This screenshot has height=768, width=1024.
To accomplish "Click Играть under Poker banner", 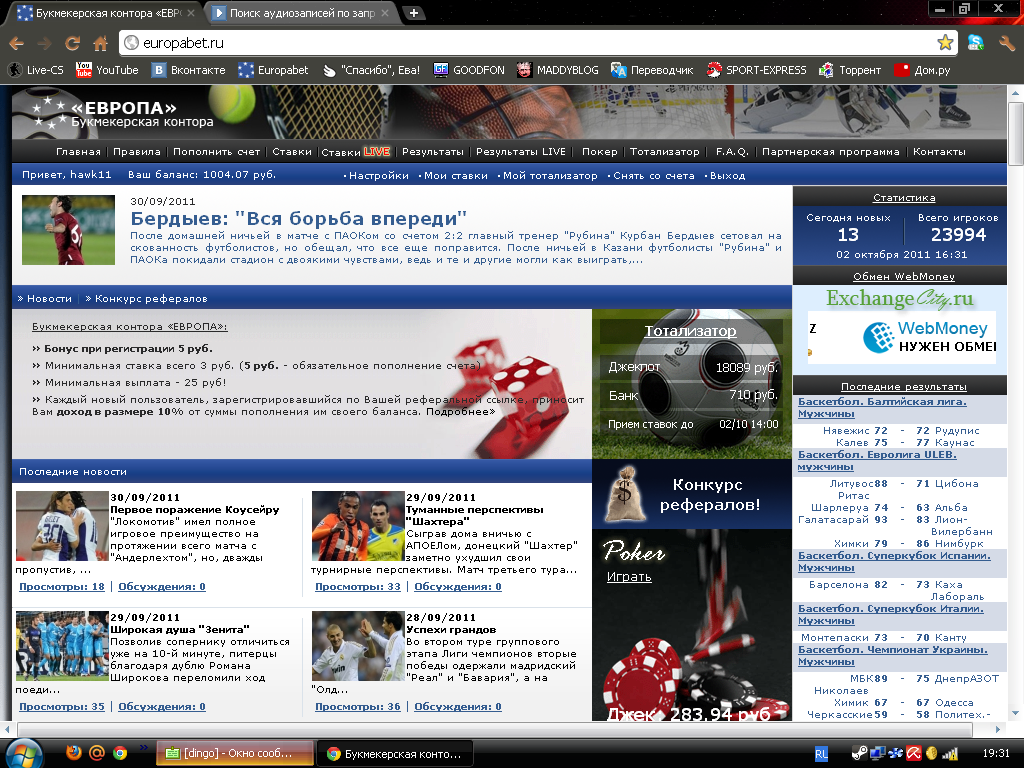I will pyautogui.click(x=629, y=577).
